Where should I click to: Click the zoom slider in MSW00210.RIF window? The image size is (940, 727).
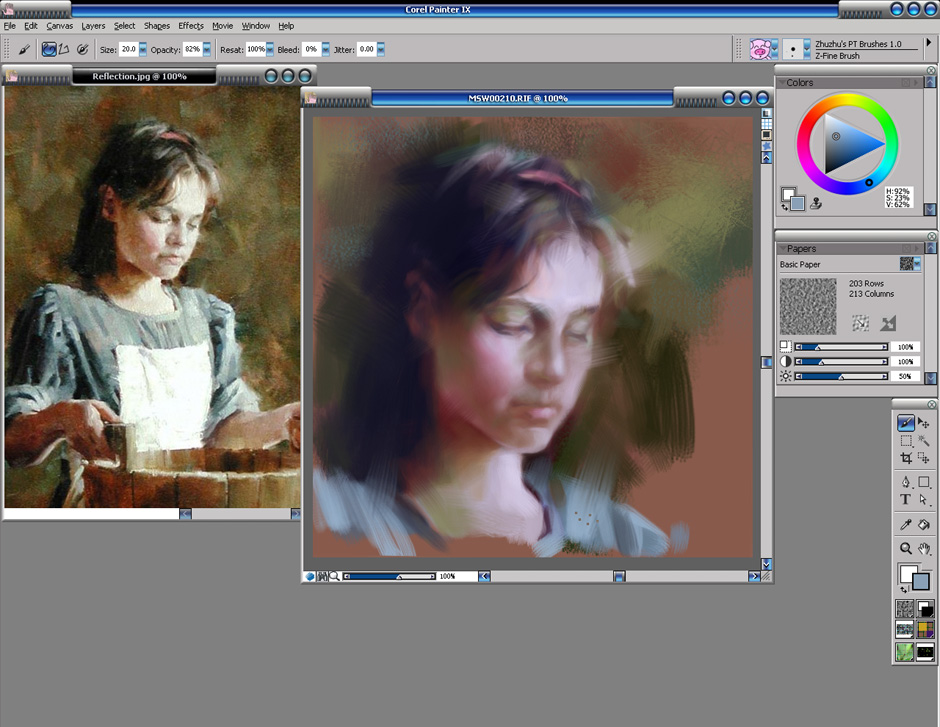tap(390, 576)
